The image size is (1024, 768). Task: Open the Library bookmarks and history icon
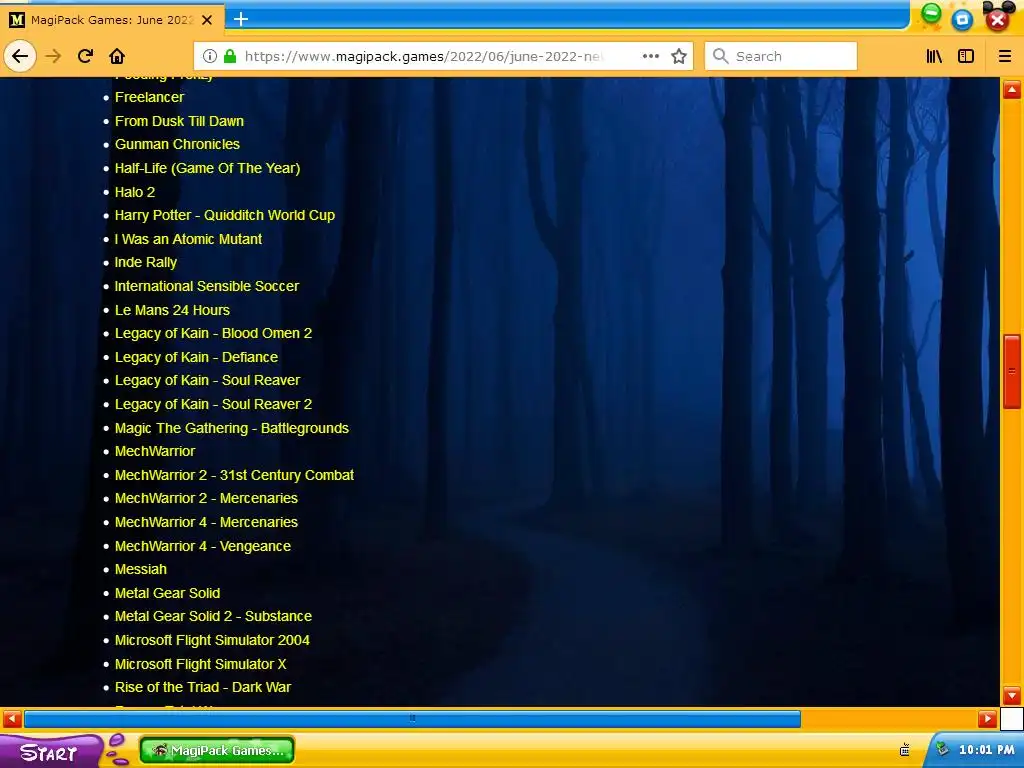pyautogui.click(x=934, y=56)
